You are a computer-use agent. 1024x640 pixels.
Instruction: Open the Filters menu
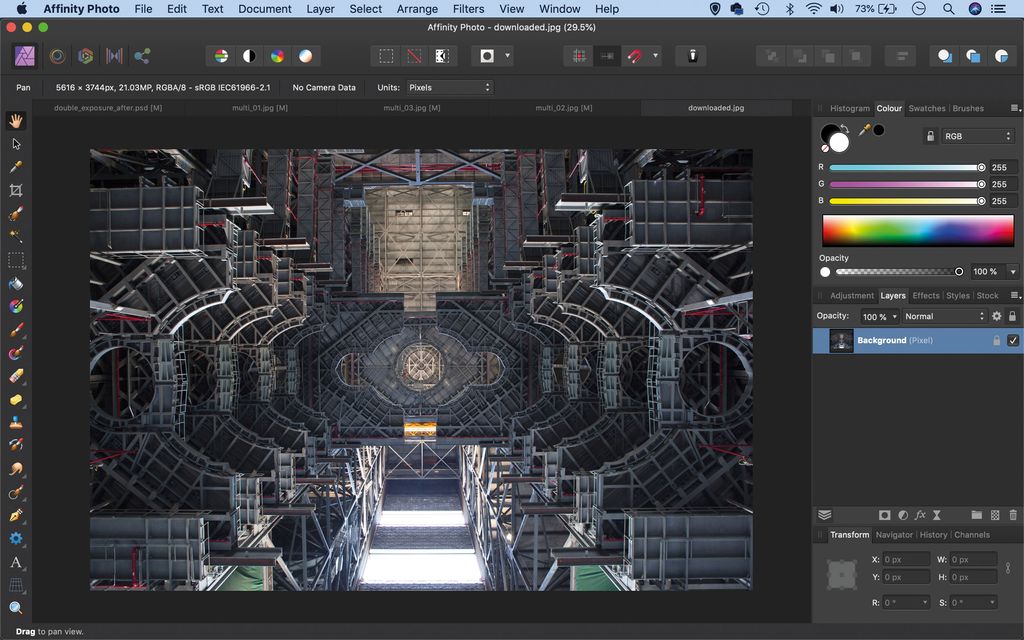tap(468, 9)
